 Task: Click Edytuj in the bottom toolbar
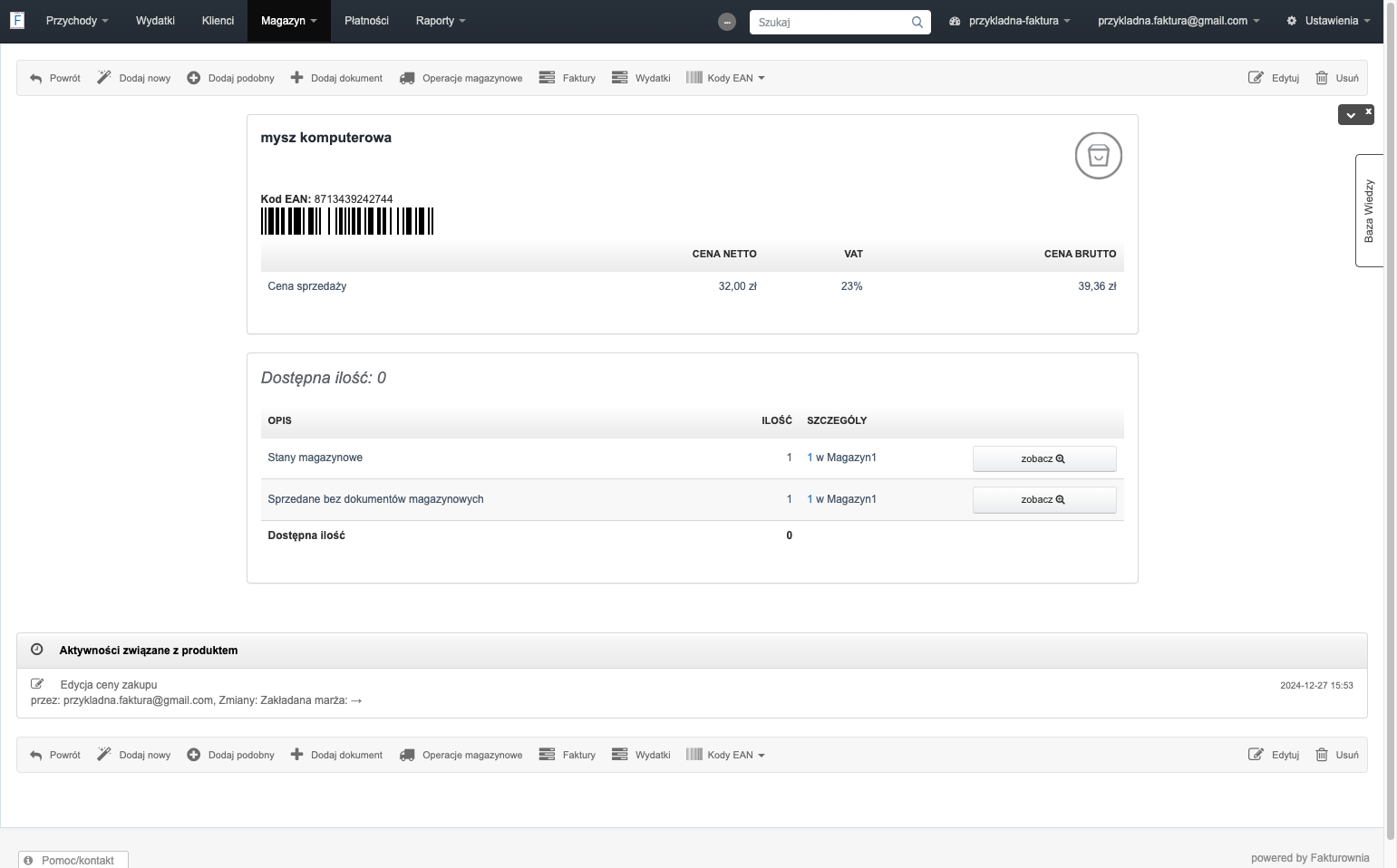click(x=1274, y=755)
